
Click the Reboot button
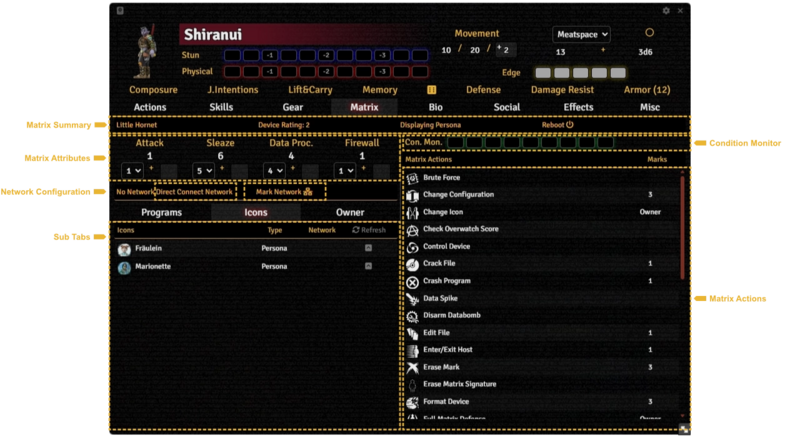pos(557,125)
